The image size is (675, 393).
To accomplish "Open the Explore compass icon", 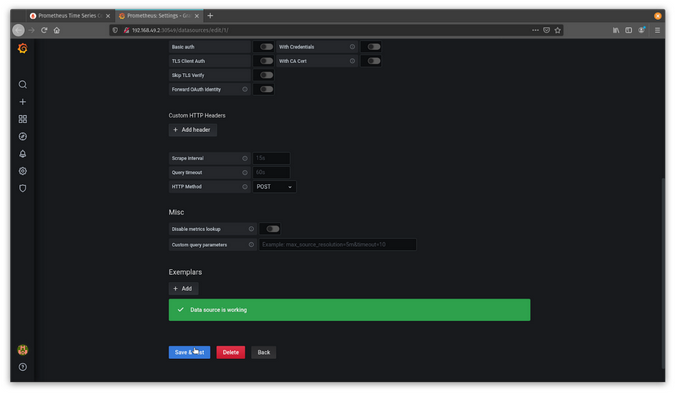I will point(23,136).
